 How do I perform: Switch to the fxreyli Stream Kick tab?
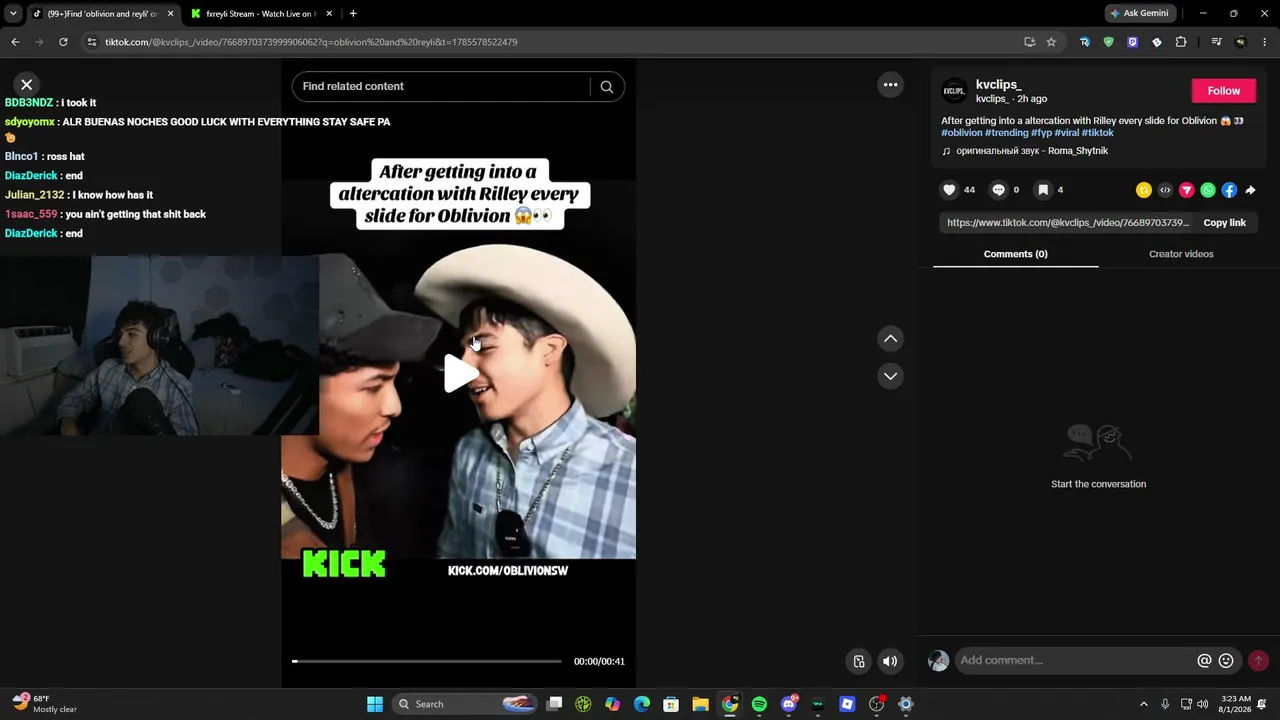click(x=260, y=14)
